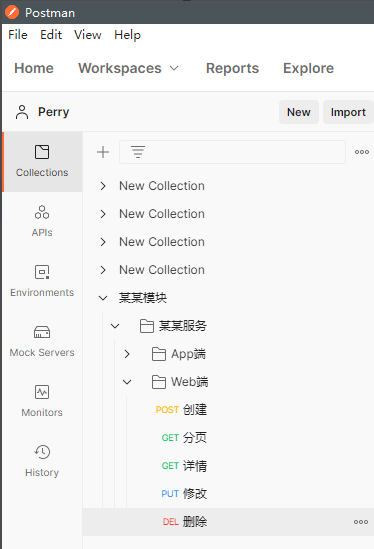The image size is (374, 549).
Task: Open the Environments sidebar section
Action: coord(42,282)
